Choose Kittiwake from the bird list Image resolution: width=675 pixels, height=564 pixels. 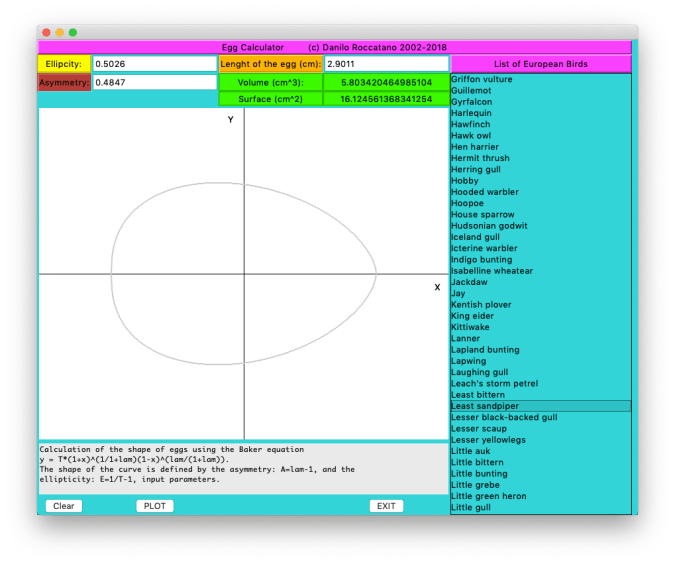coord(470,327)
